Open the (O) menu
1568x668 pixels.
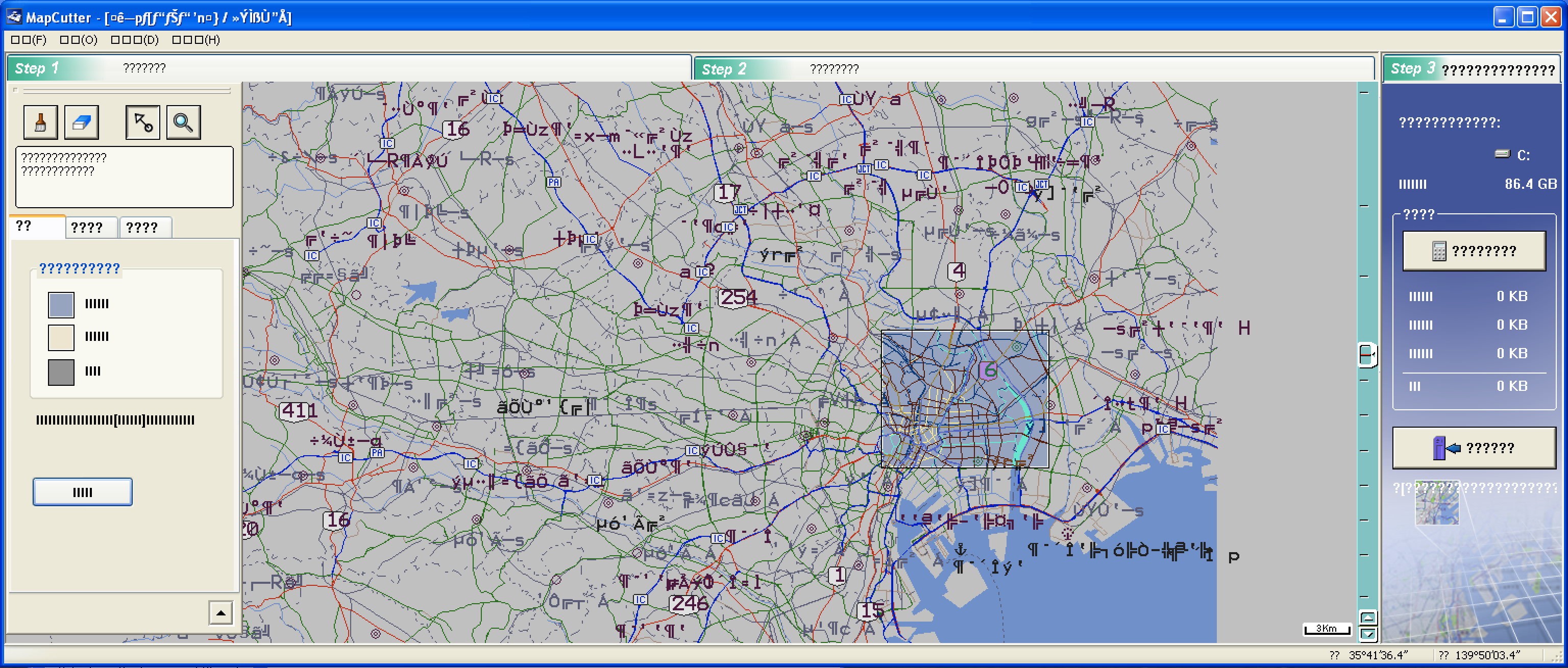[x=79, y=39]
